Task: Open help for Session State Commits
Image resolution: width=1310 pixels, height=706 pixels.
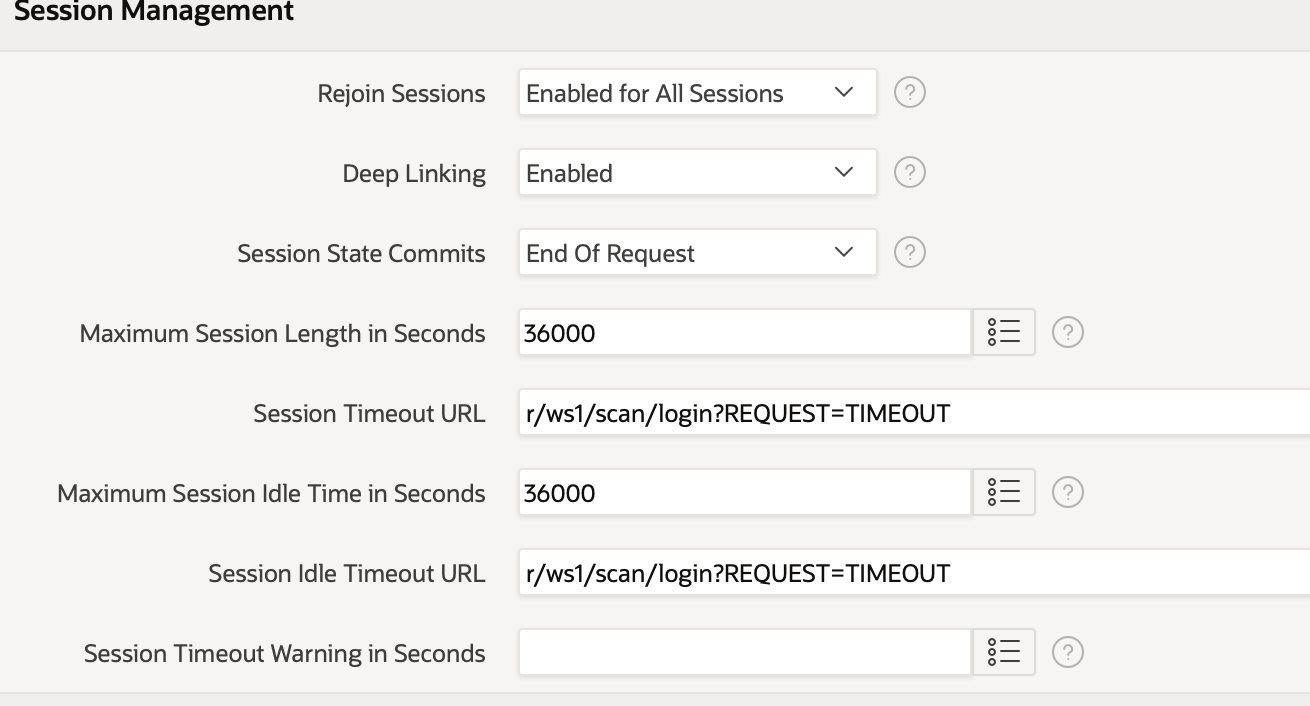Action: (x=909, y=253)
